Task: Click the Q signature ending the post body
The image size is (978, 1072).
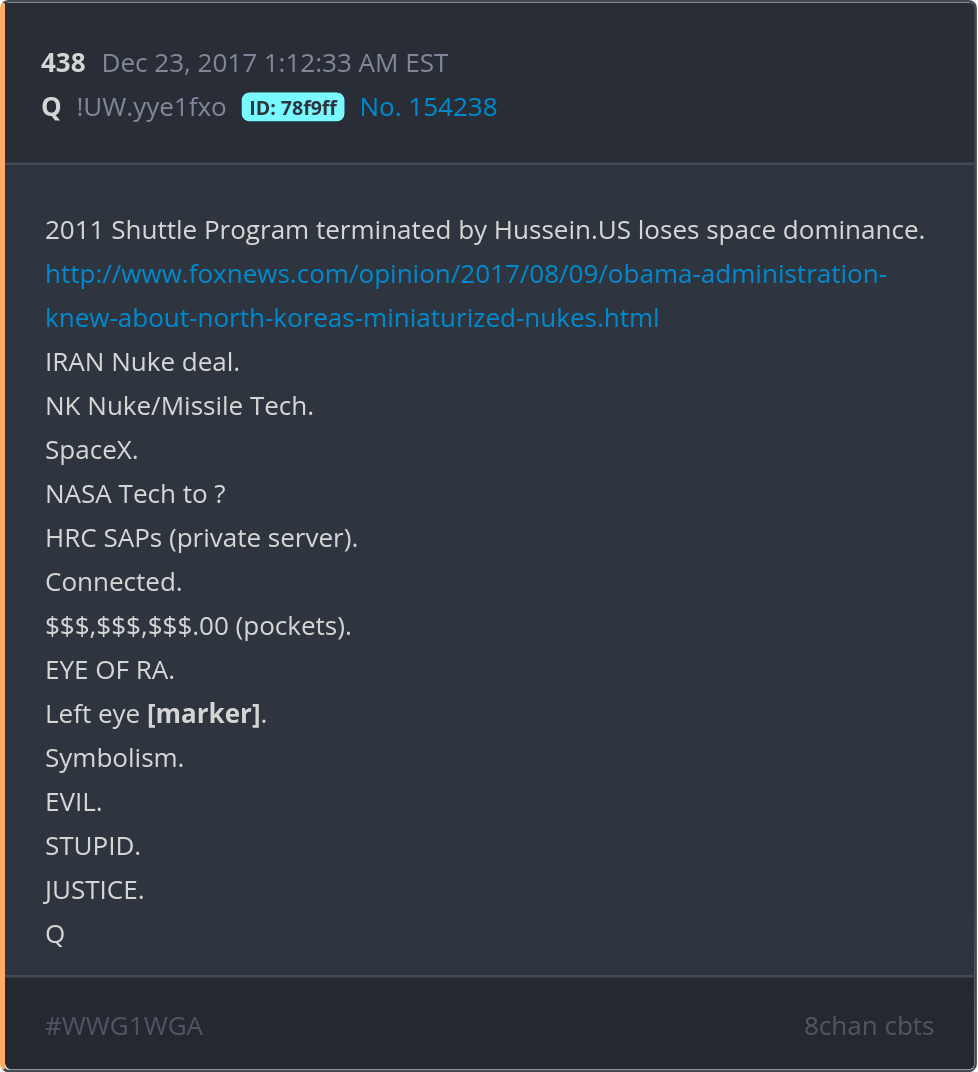Action: (x=55, y=934)
